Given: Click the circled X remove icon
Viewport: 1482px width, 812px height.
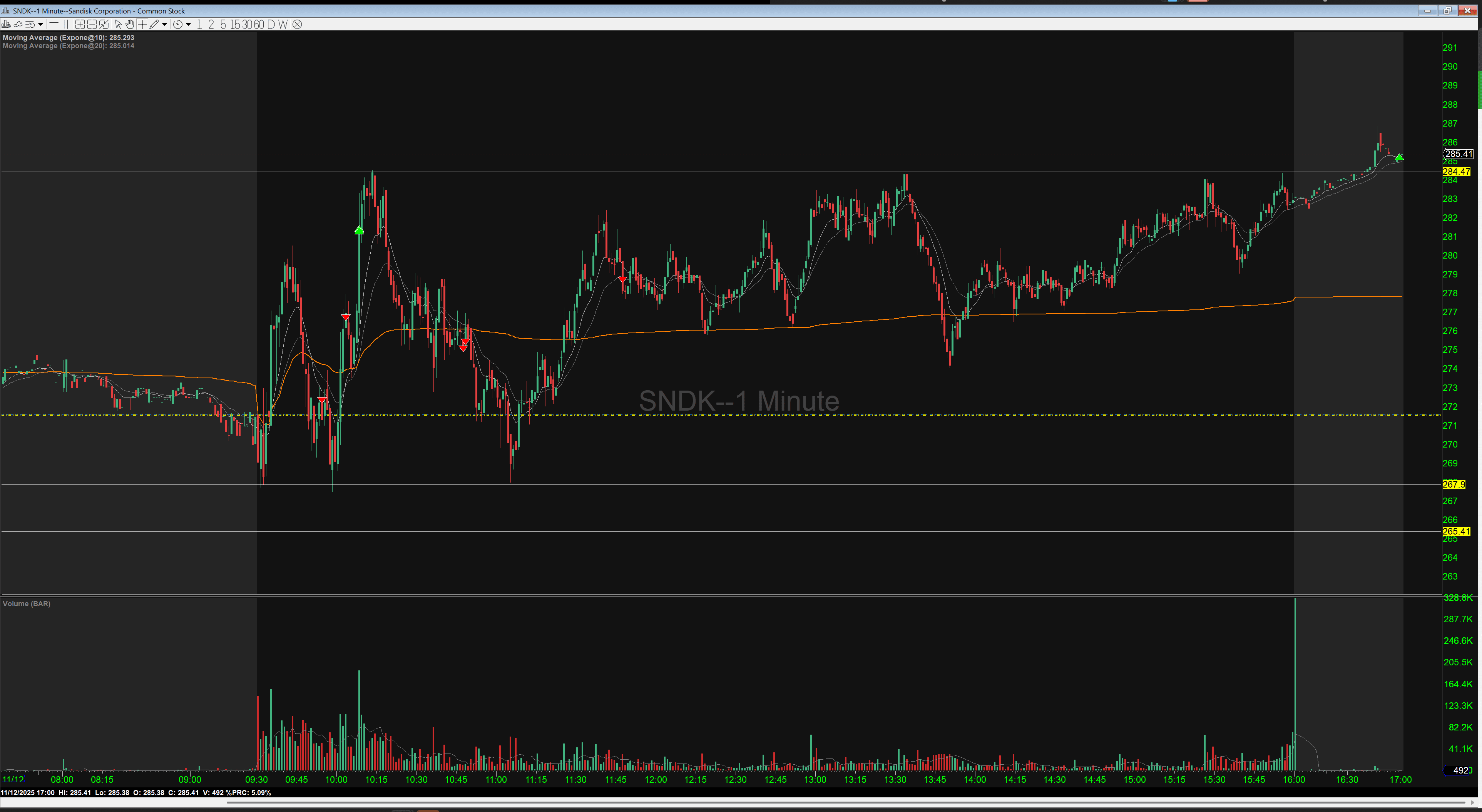Looking at the screenshot, I should (x=297, y=24).
